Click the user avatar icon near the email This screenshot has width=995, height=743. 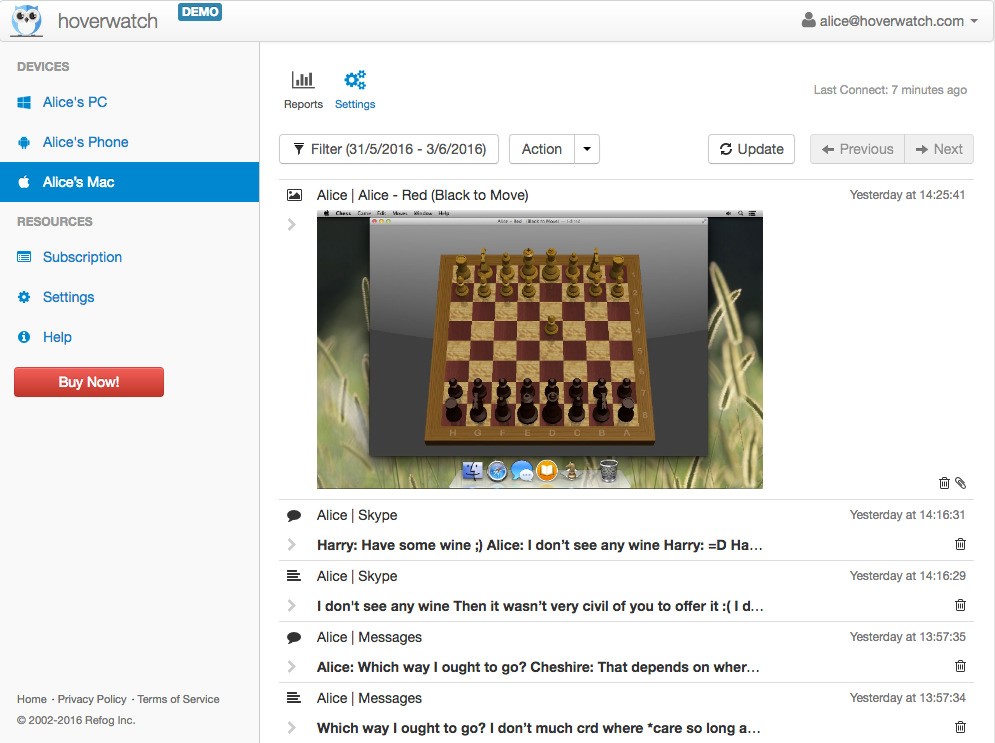point(808,20)
